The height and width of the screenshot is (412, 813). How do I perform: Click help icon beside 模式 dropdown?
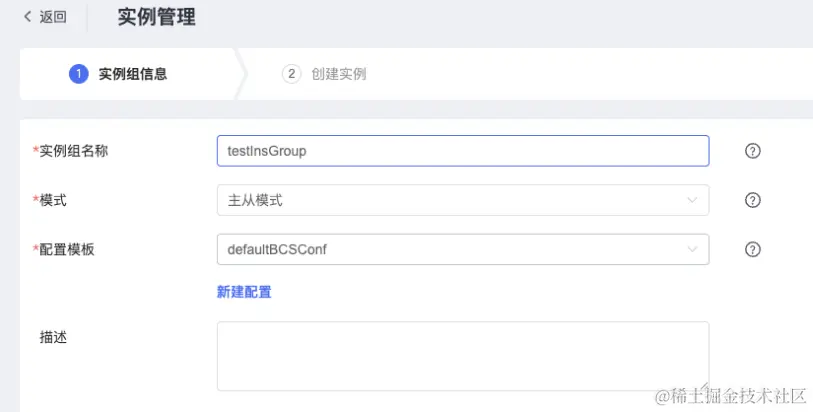(x=752, y=200)
